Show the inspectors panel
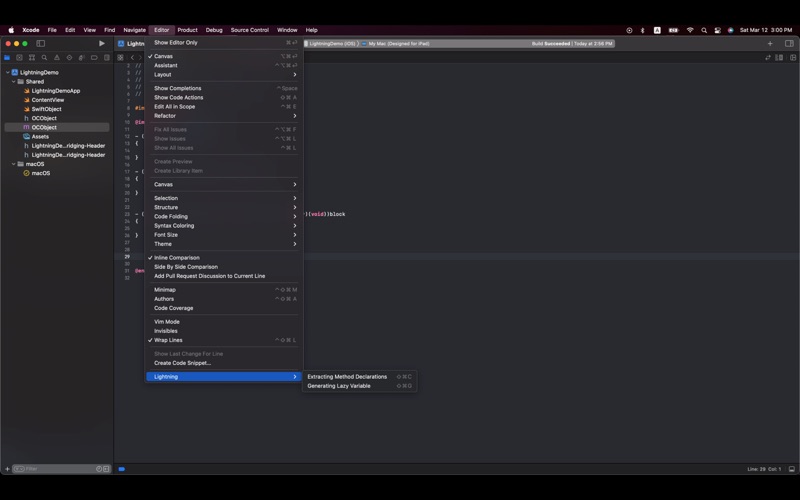 [x=789, y=43]
